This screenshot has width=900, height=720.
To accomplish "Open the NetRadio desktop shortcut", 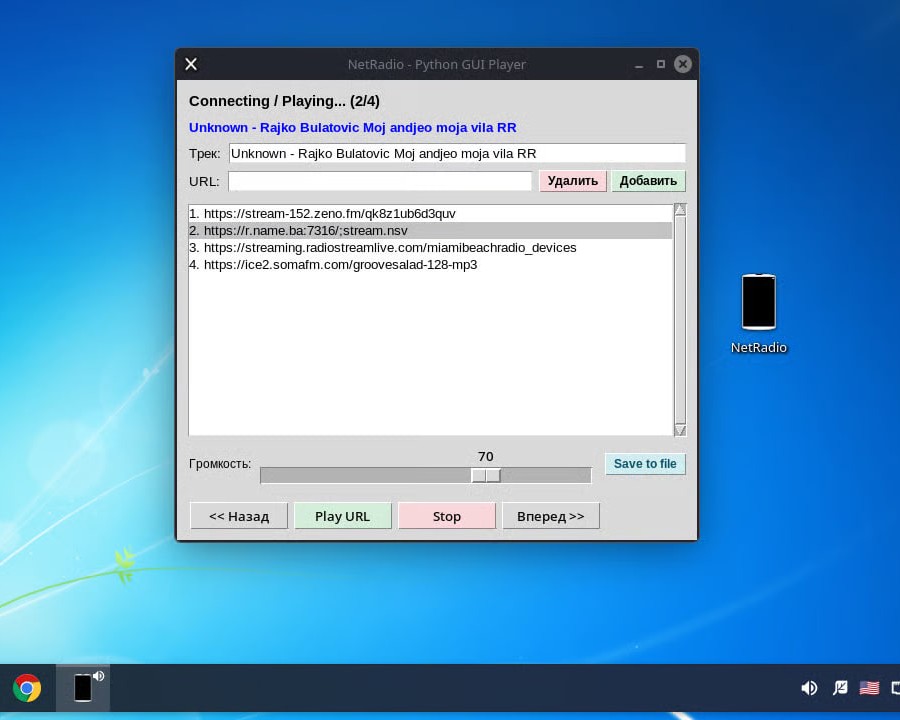I will pos(758,313).
